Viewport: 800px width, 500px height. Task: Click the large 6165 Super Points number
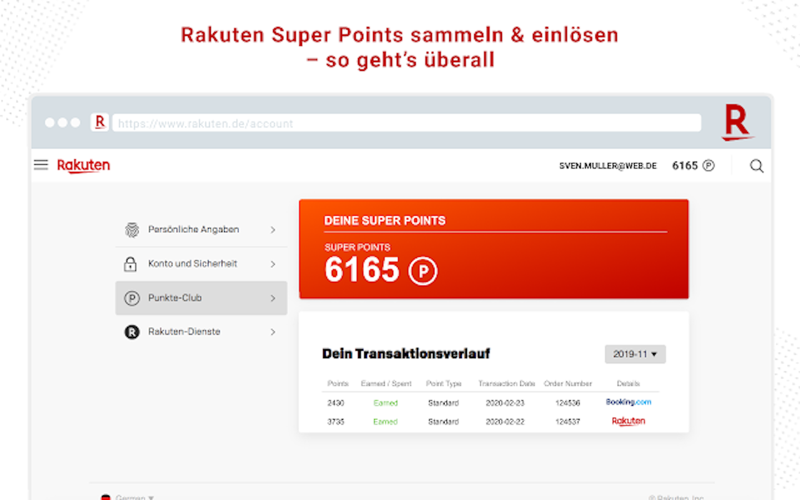362,270
